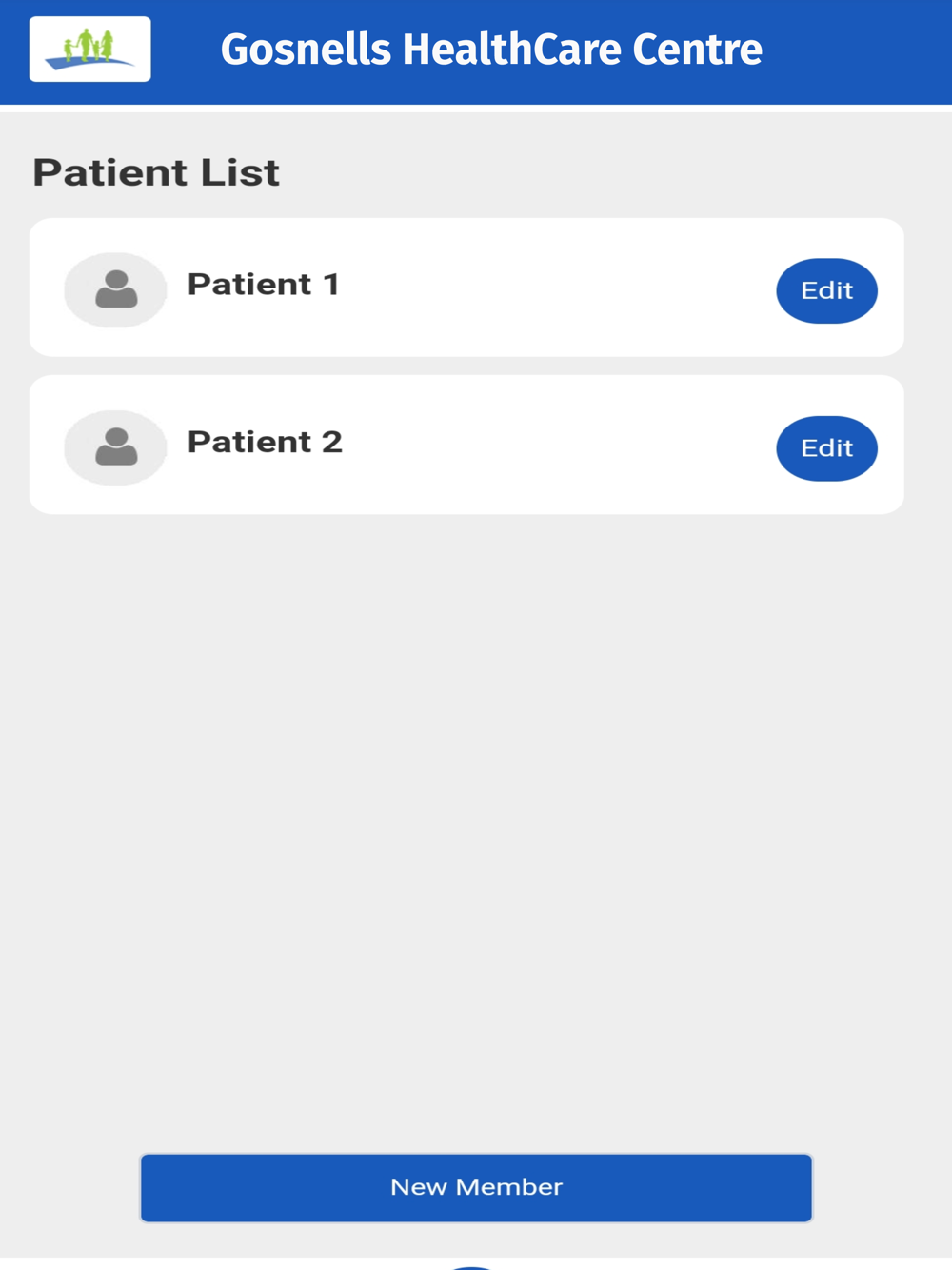Select Patient 2's avatar icon
The height and width of the screenshot is (1270, 952).
coord(115,447)
